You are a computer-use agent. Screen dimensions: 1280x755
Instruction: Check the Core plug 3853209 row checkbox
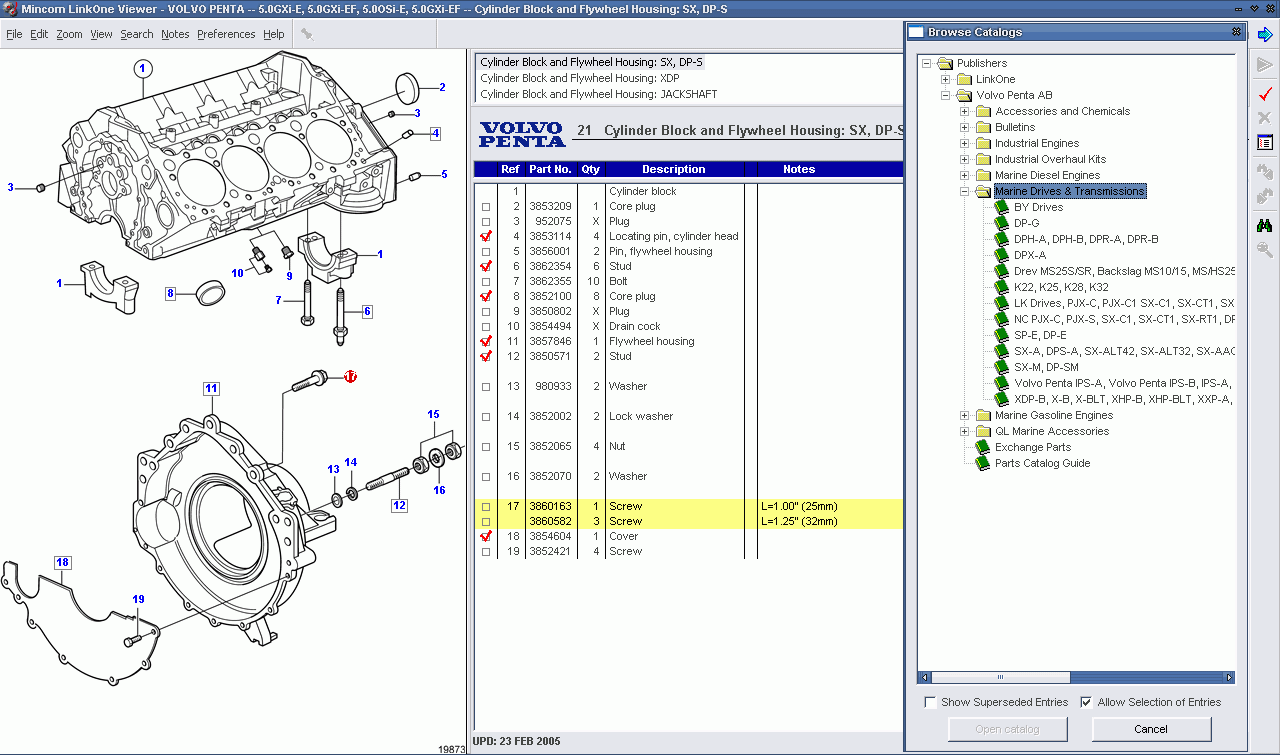coord(486,207)
